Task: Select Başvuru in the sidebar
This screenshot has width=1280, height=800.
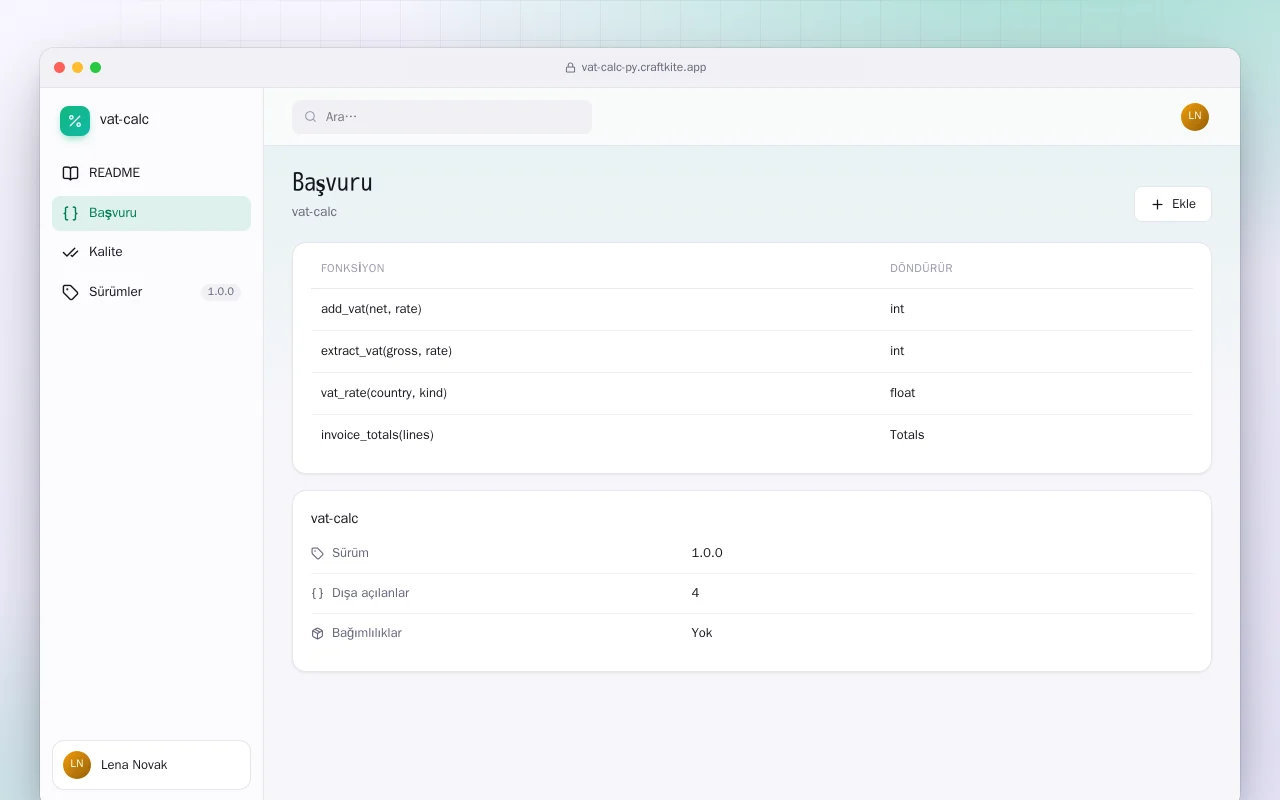Action: coord(151,213)
